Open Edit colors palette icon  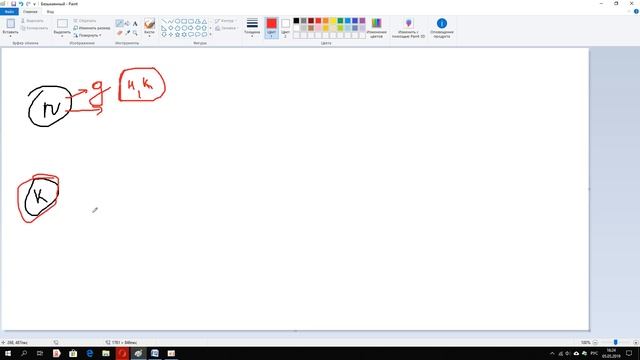coord(376,23)
